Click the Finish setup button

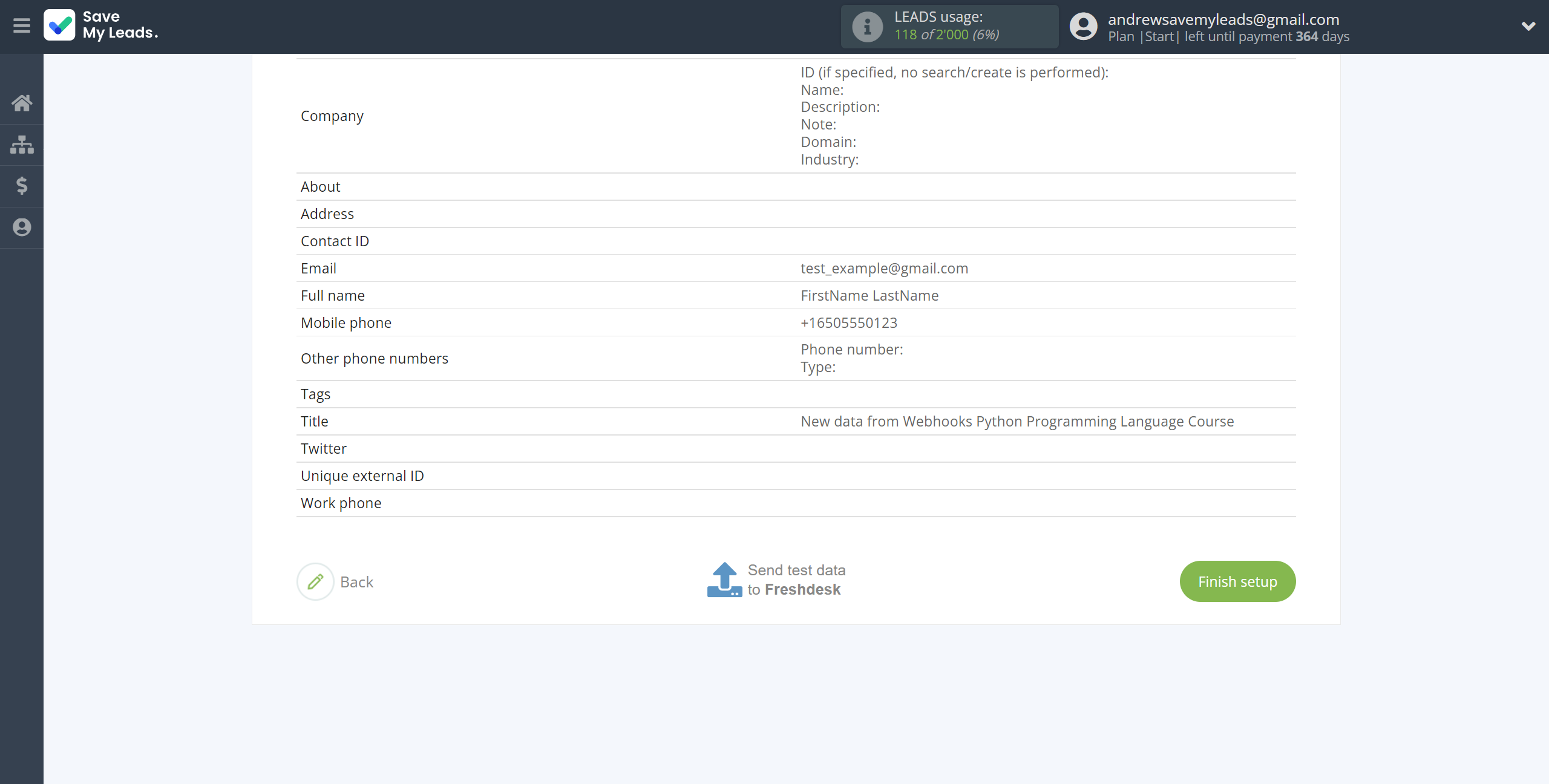point(1237,581)
